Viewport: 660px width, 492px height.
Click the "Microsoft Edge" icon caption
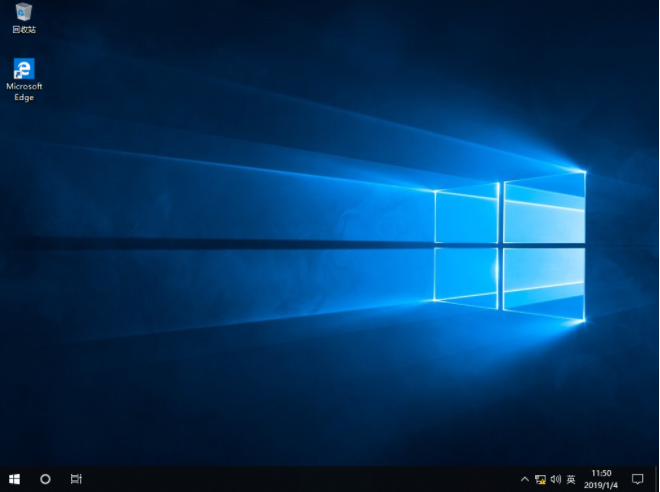coord(23,91)
